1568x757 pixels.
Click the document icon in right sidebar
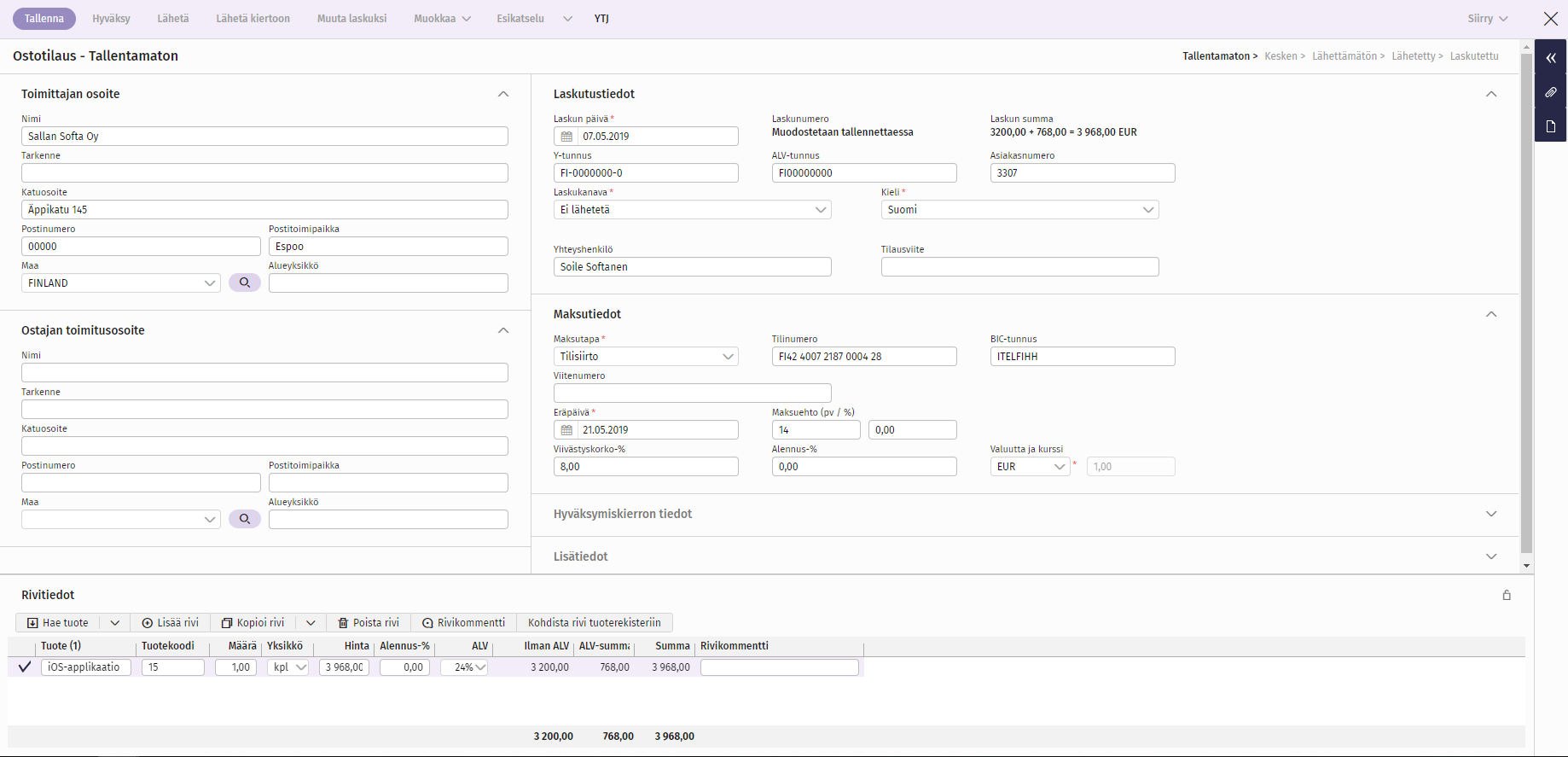pos(1551,126)
